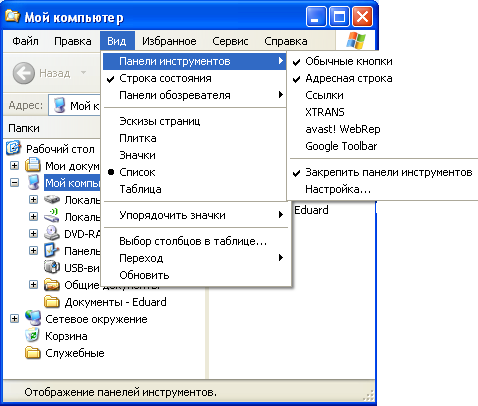Viewport: 478px width, 406px height.
Task: Select Служебные folder in tree
Action: tap(75, 353)
